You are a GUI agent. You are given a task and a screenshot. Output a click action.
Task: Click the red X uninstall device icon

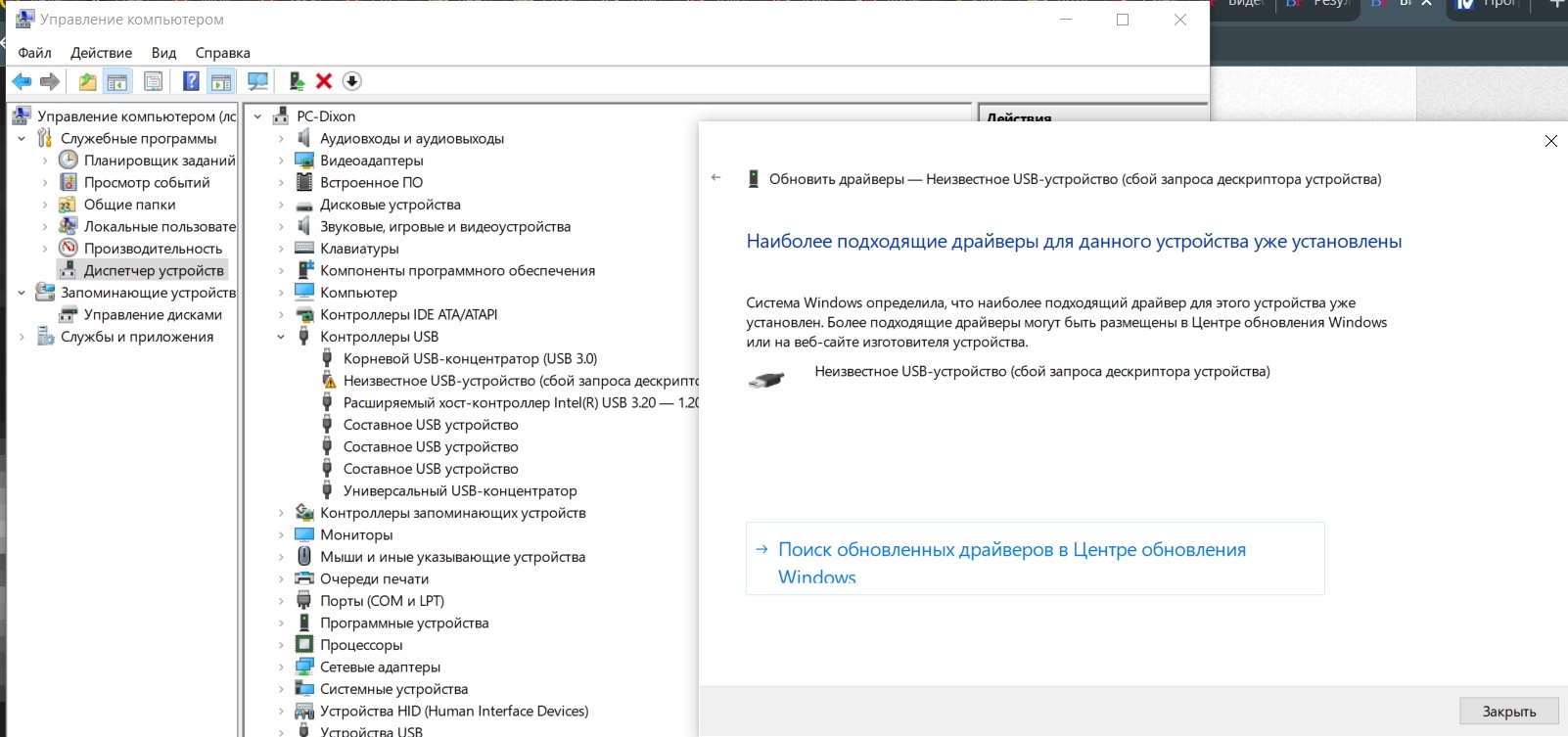pos(324,81)
